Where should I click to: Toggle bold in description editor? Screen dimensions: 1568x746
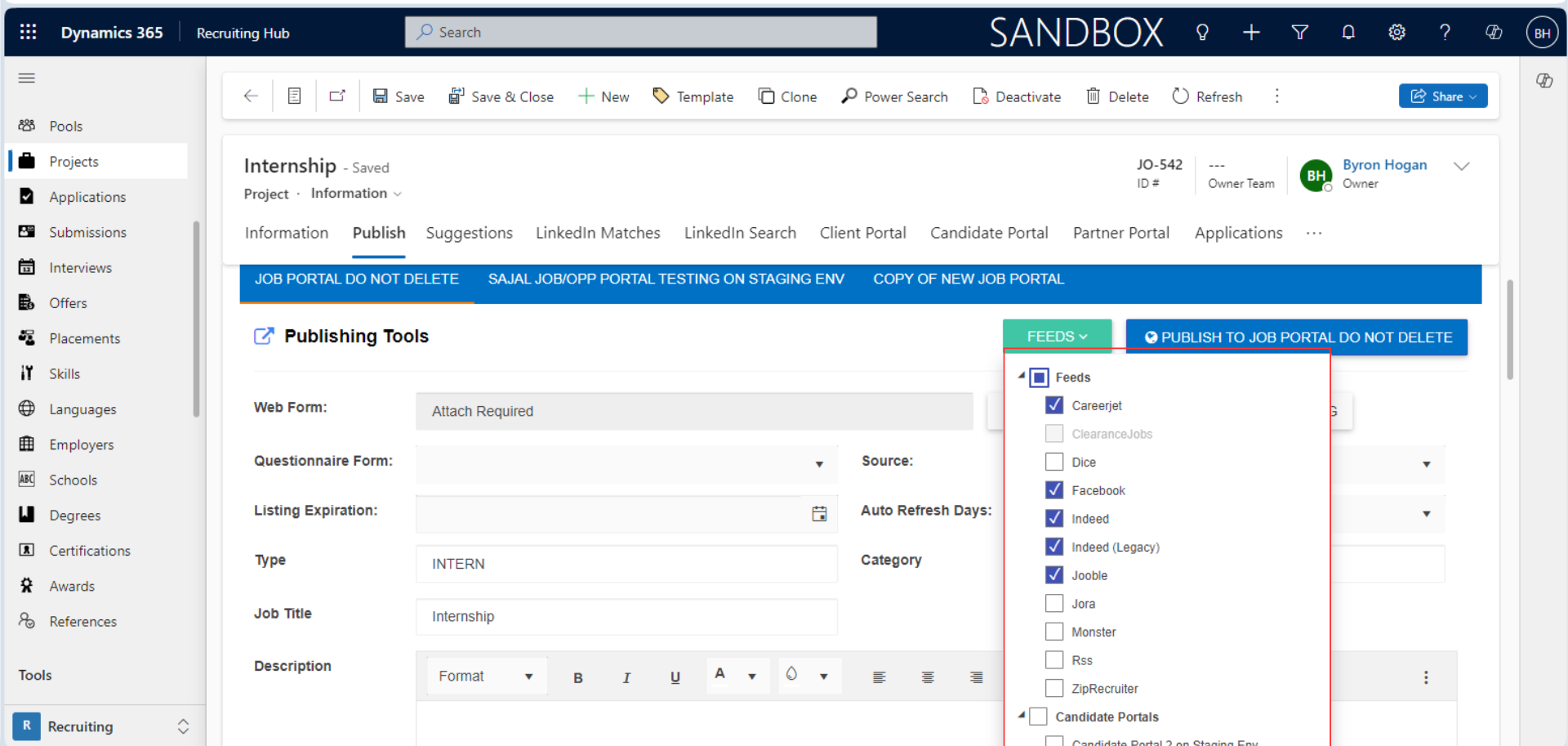pyautogui.click(x=578, y=677)
